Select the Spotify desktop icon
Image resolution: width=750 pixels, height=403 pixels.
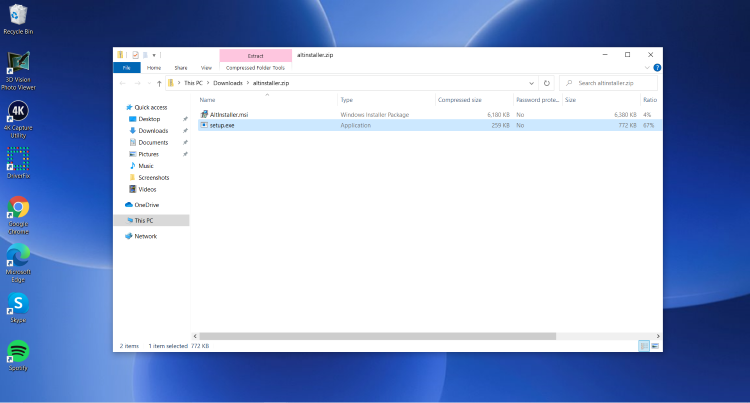pyautogui.click(x=18, y=355)
